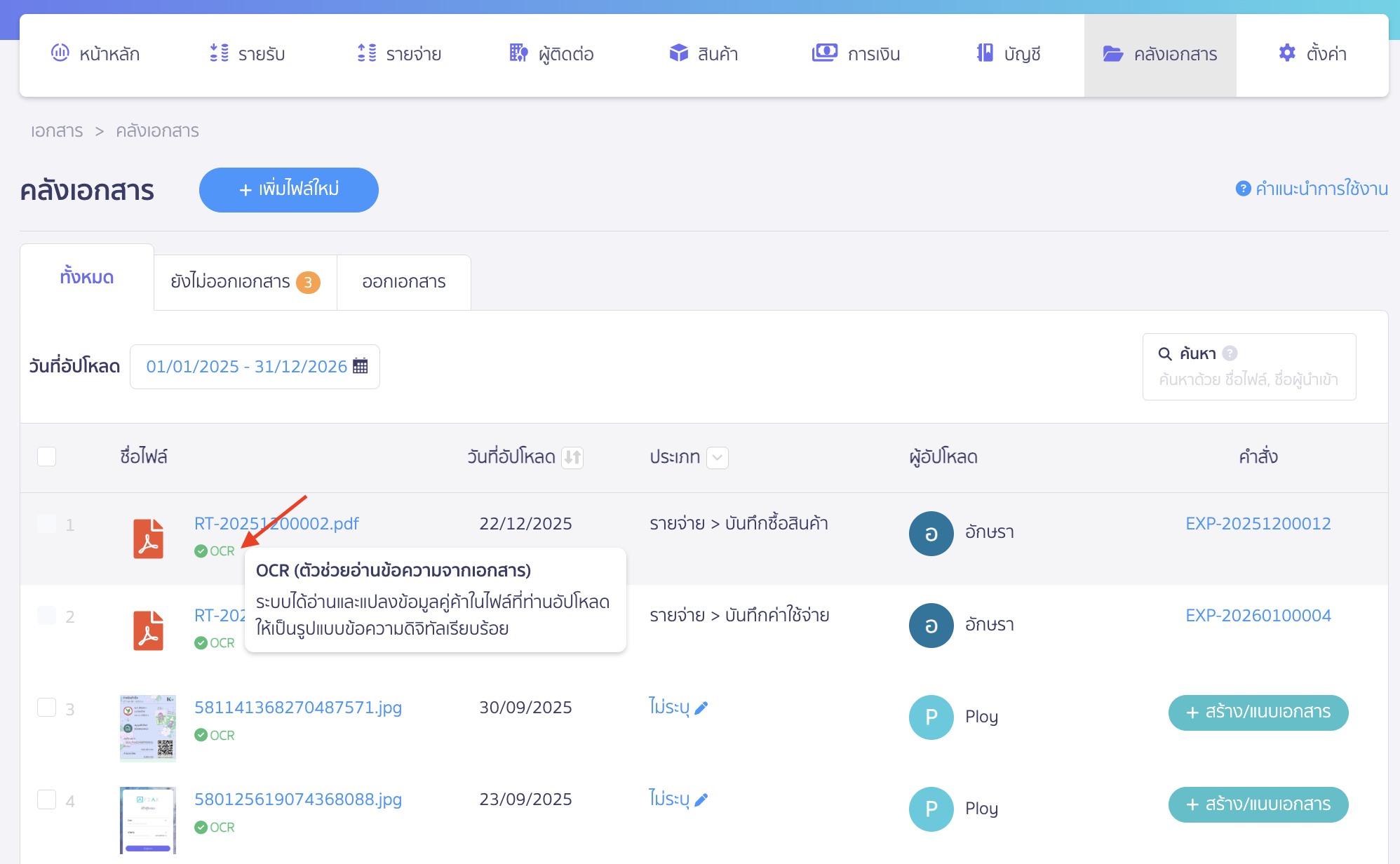Image resolution: width=1400 pixels, height=864 pixels.
Task: Click the เพิ่มไฟล์ใหม่ upload button
Action: [288, 189]
